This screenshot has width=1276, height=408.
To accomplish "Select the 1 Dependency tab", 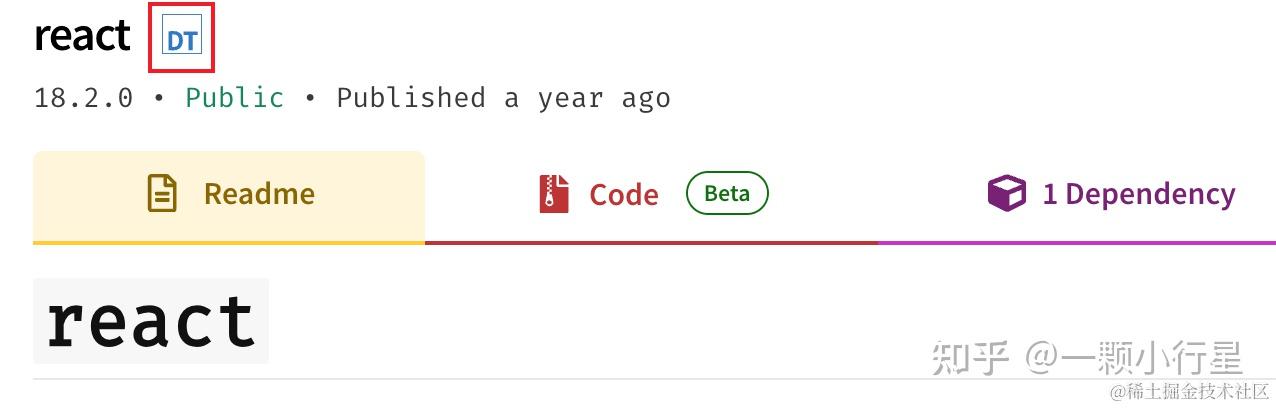I will [1077, 195].
